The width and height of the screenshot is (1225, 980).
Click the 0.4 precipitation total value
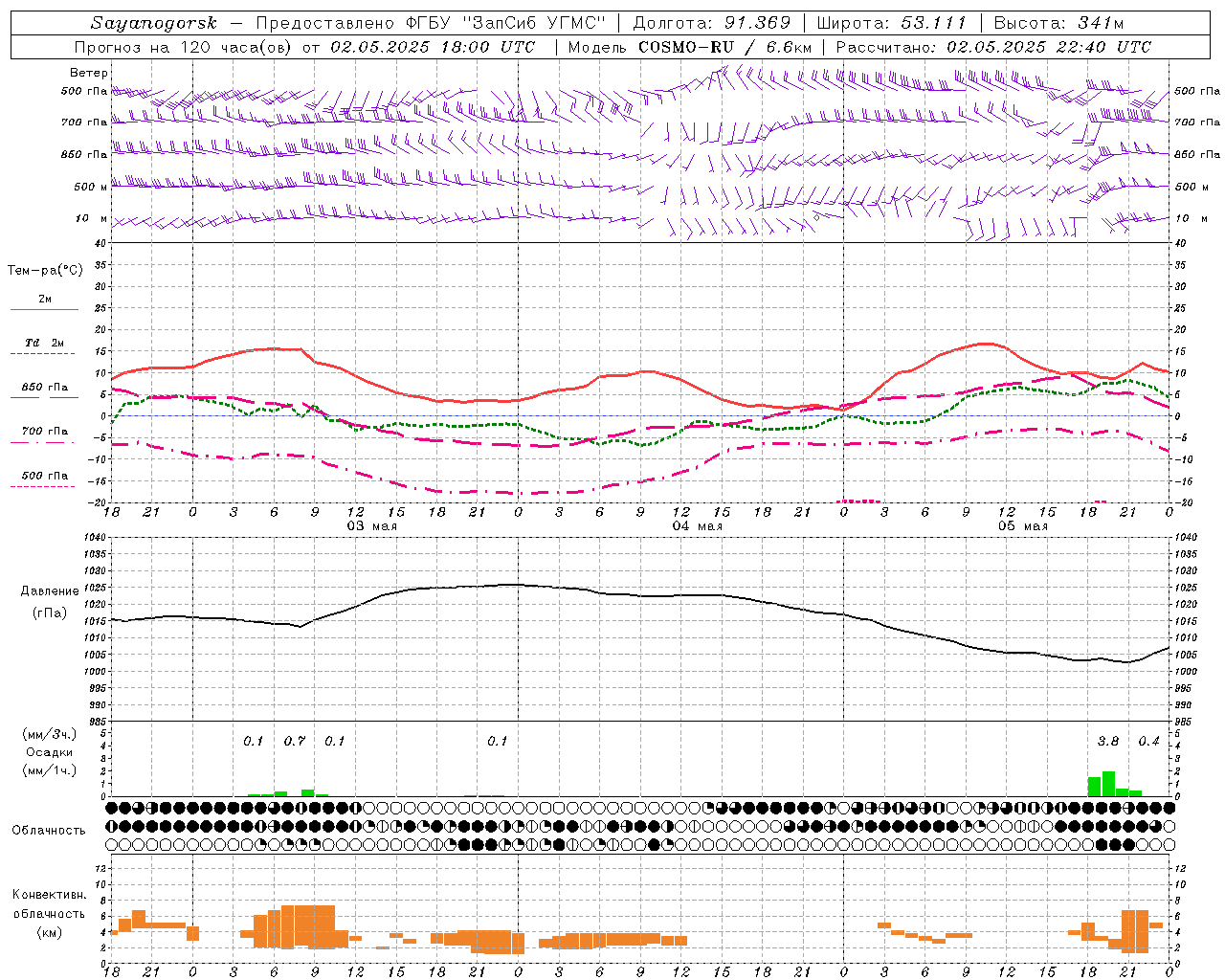[x=1148, y=742]
